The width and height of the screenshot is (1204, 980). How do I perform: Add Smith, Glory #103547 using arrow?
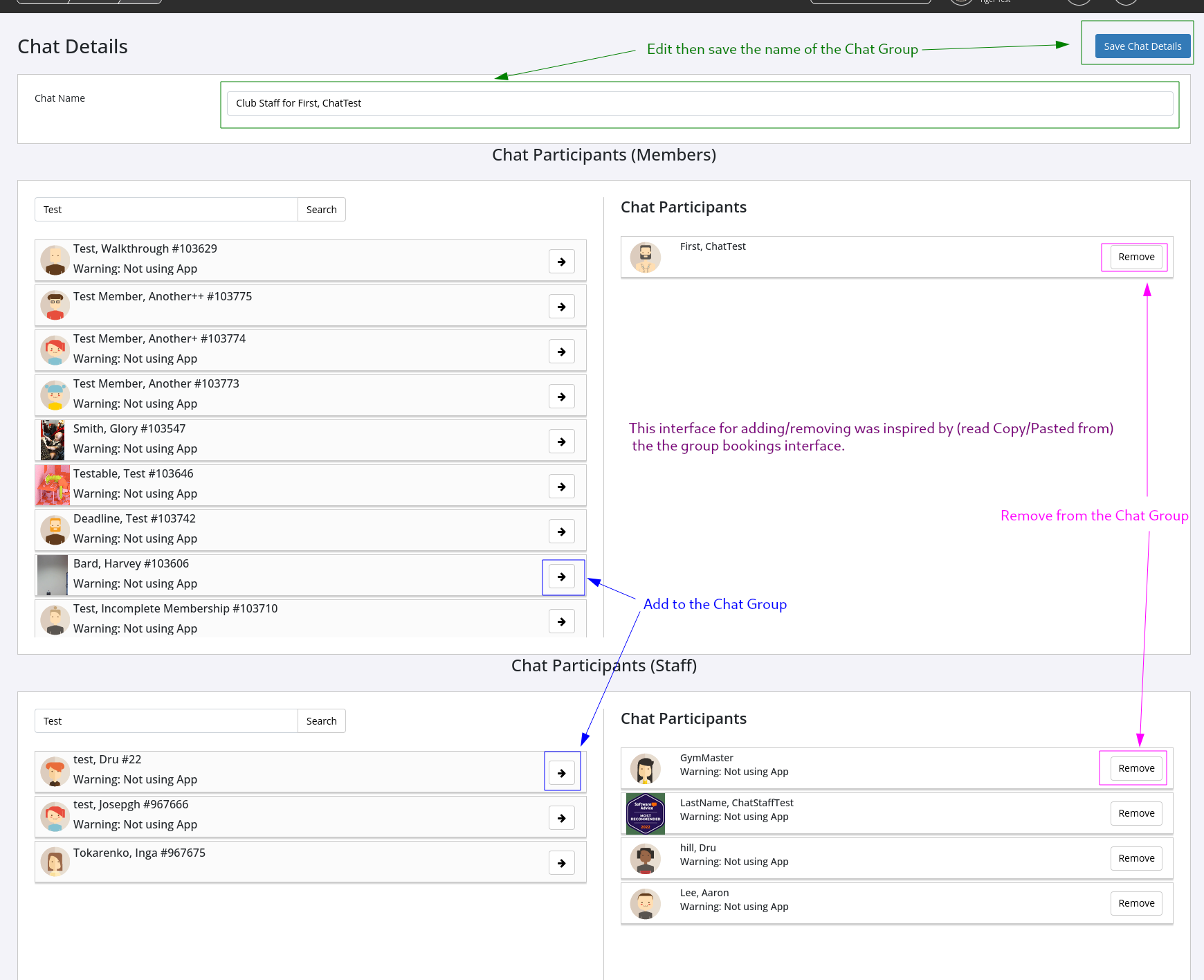[561, 442]
